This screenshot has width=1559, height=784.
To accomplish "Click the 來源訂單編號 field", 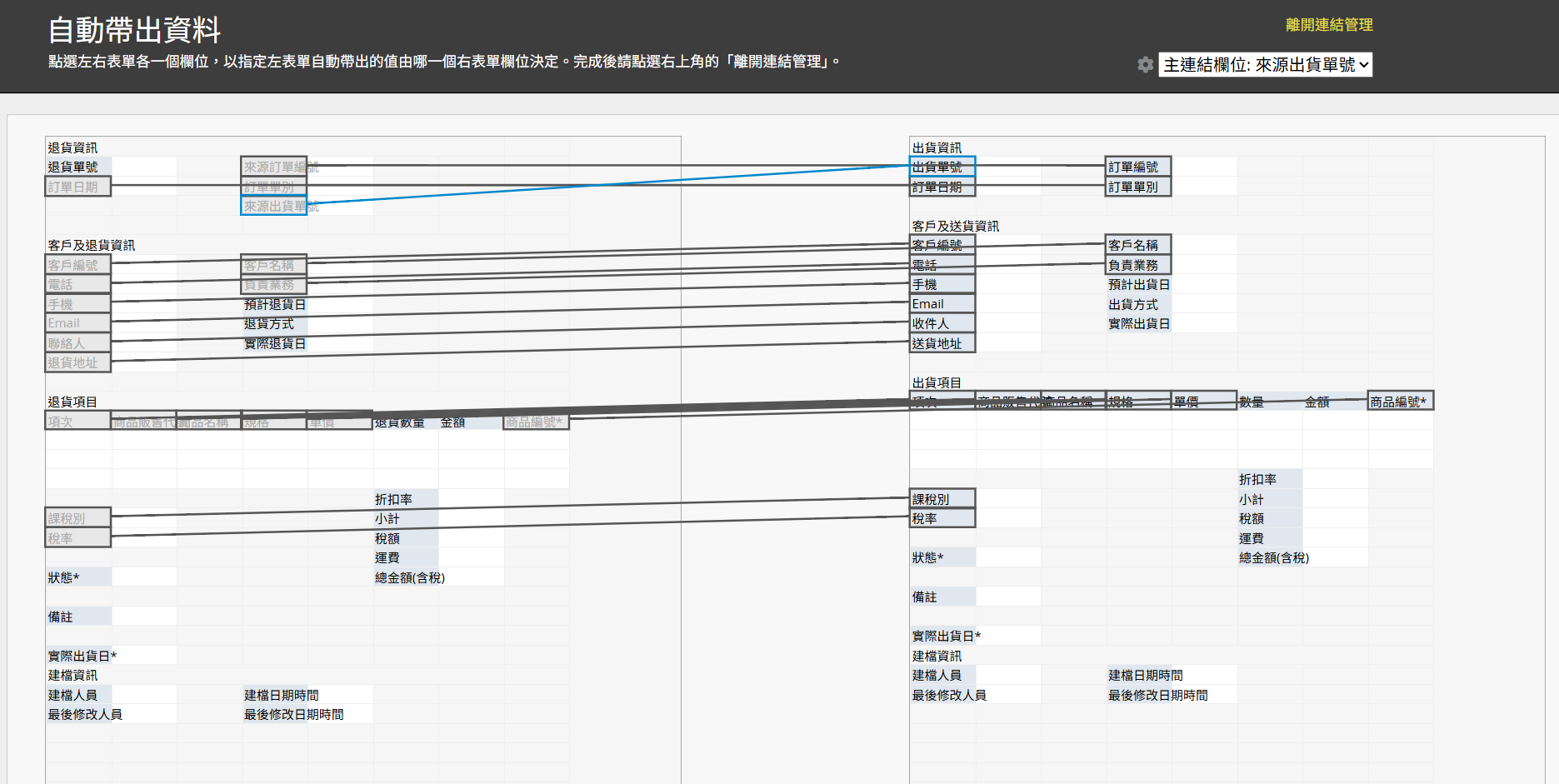I will [x=274, y=167].
